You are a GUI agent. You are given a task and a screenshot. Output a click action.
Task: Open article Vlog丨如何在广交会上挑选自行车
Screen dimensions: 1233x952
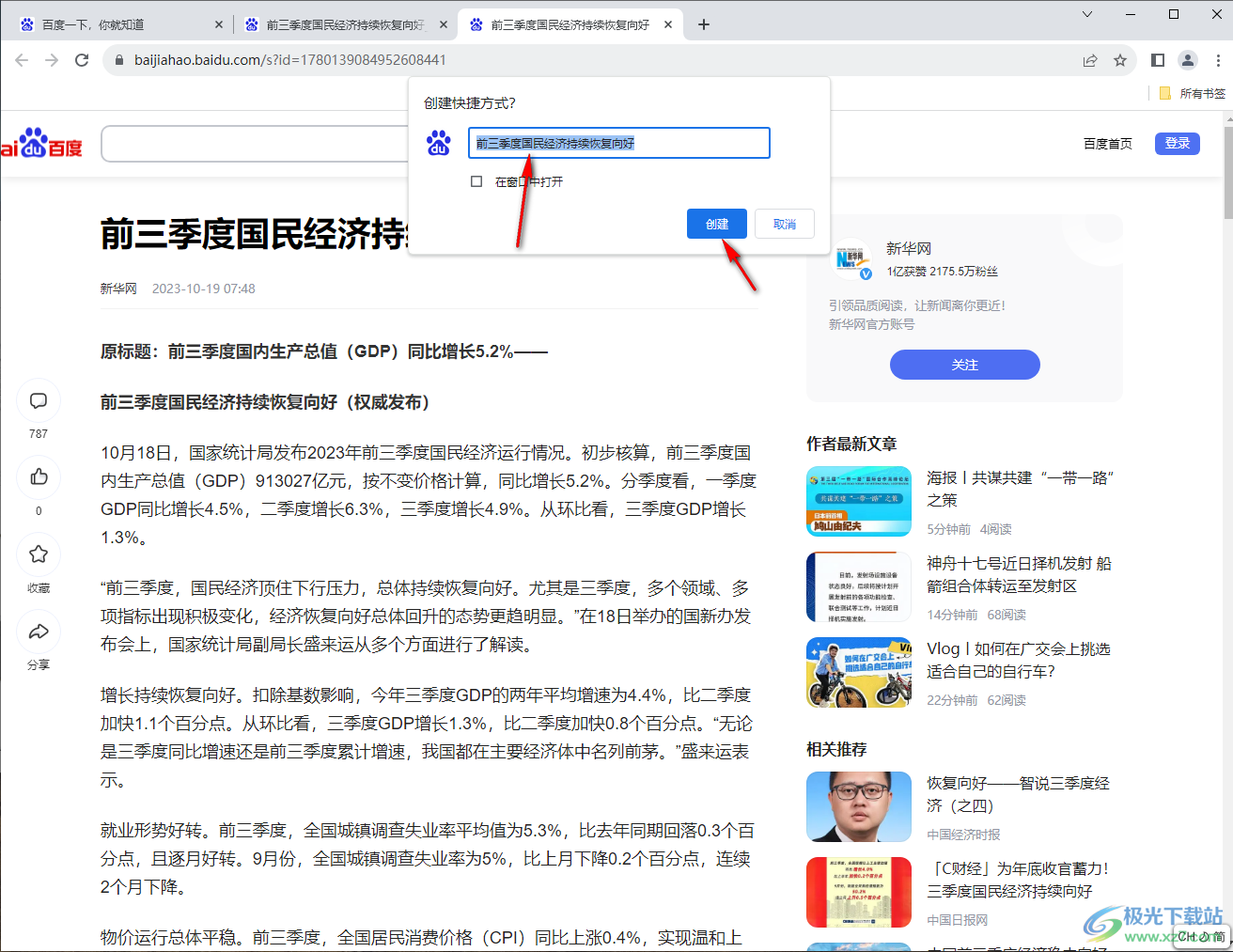pos(1019,660)
